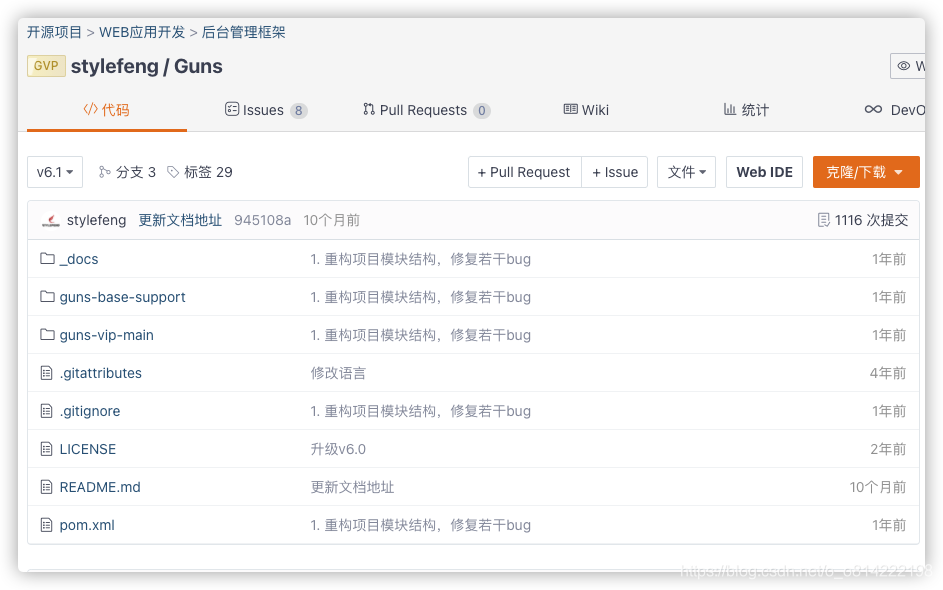Click the file icon beside pom.xml
Image resolution: width=943 pixels, height=590 pixels.
pyautogui.click(x=46, y=525)
